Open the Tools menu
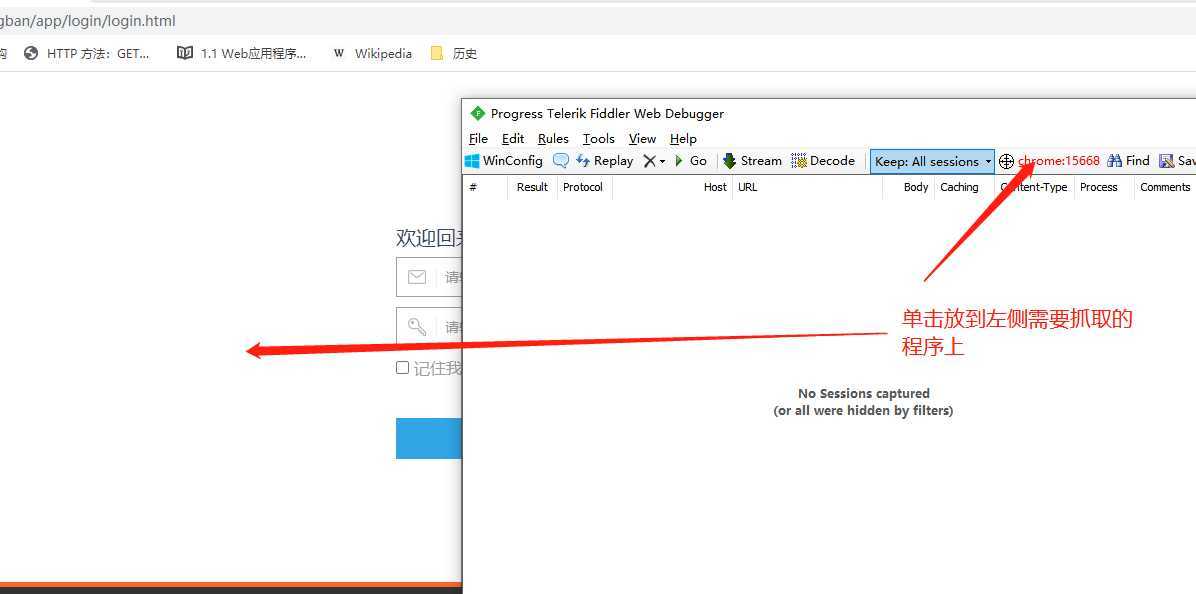Viewport: 1196px width, 594px height. click(599, 139)
